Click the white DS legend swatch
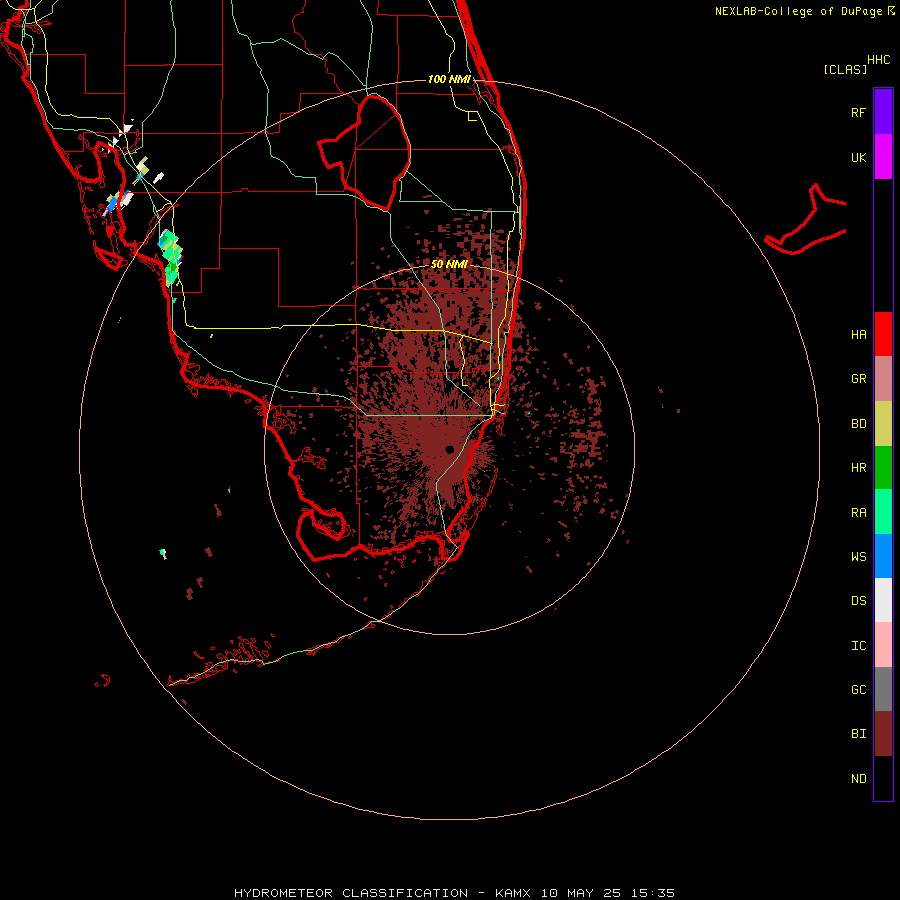This screenshot has height=900, width=900. point(883,600)
